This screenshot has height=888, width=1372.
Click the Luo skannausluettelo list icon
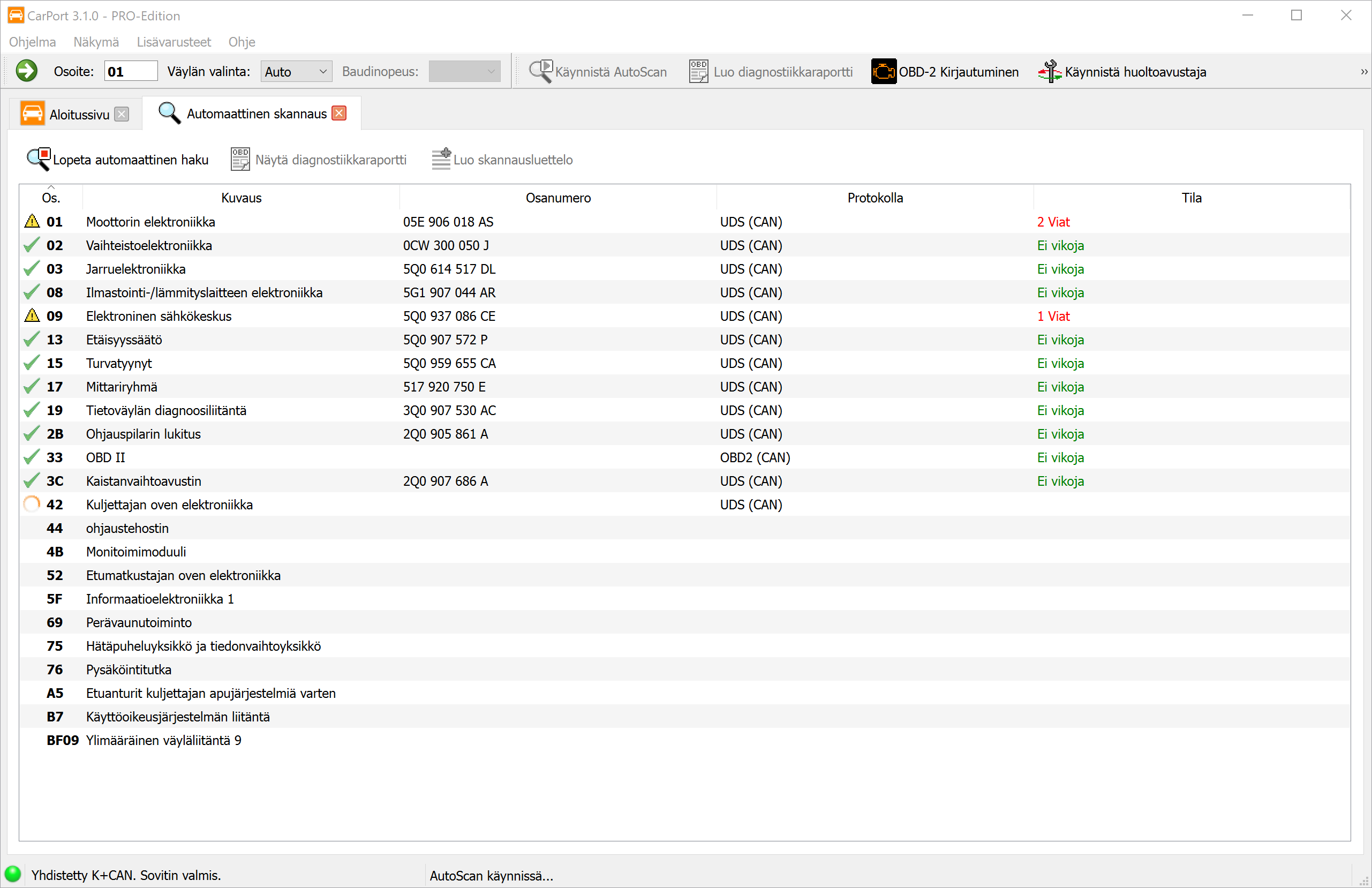[441, 159]
